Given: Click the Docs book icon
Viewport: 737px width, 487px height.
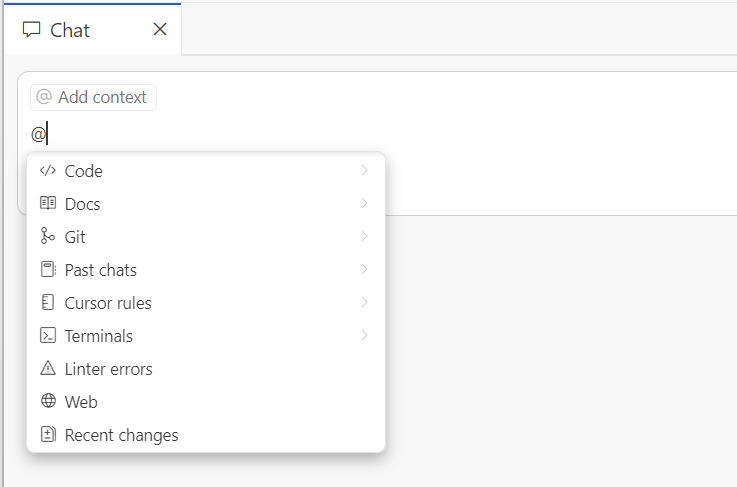Looking at the screenshot, I should click(x=47, y=204).
